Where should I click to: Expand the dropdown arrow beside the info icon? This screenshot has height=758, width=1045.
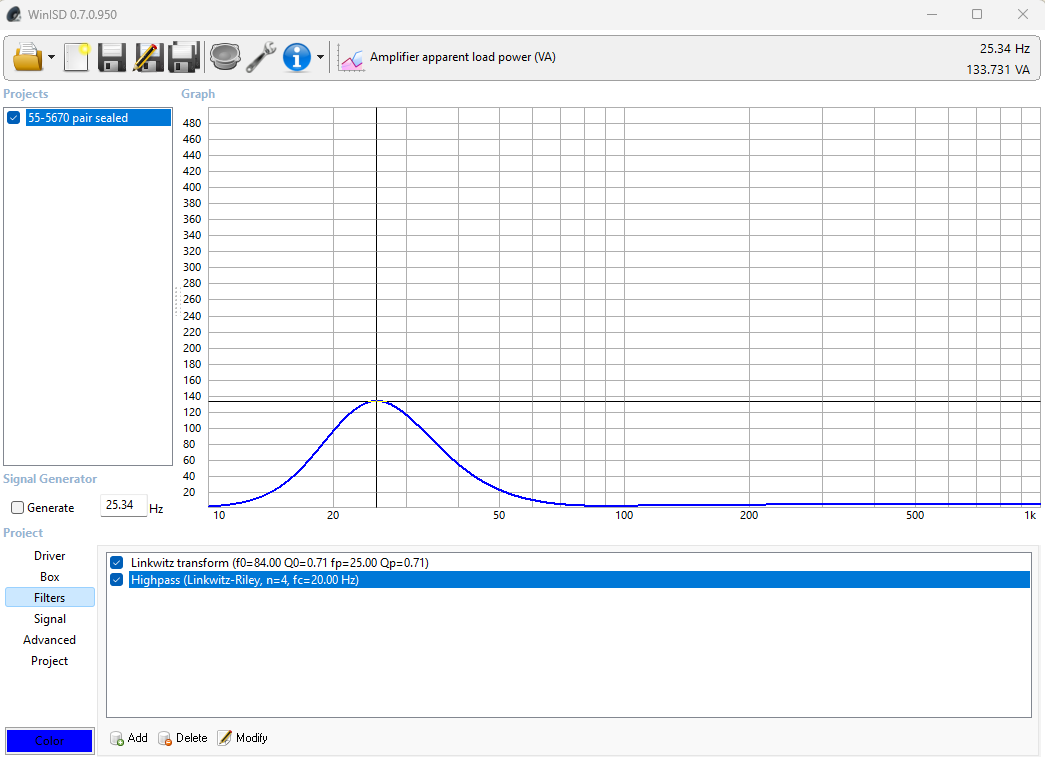pos(320,58)
